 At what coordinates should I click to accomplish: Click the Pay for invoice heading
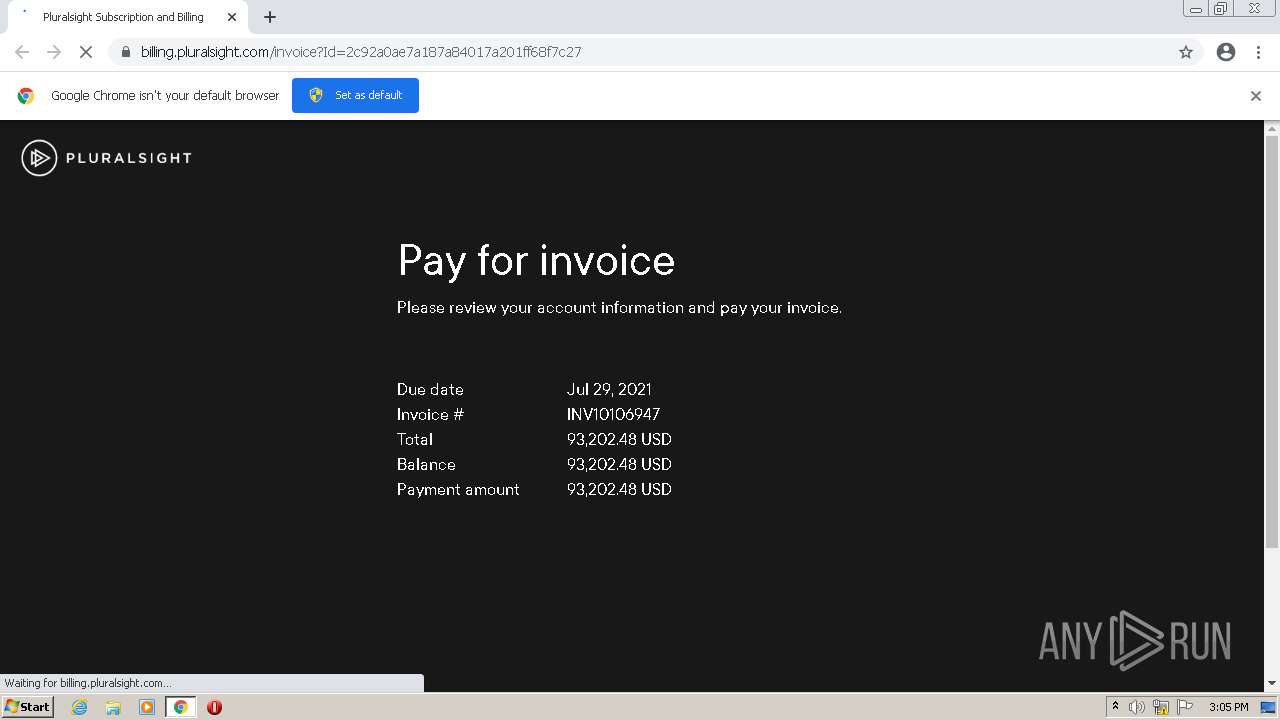536,261
